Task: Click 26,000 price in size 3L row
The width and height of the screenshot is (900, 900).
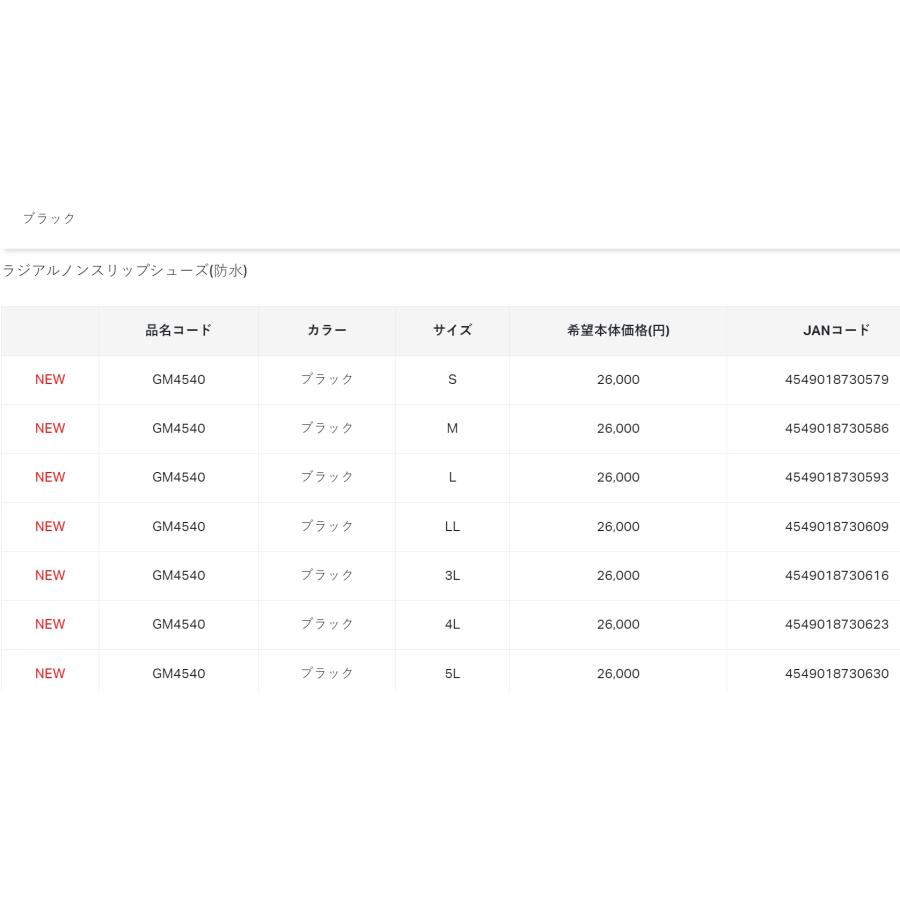Action: tap(618, 575)
